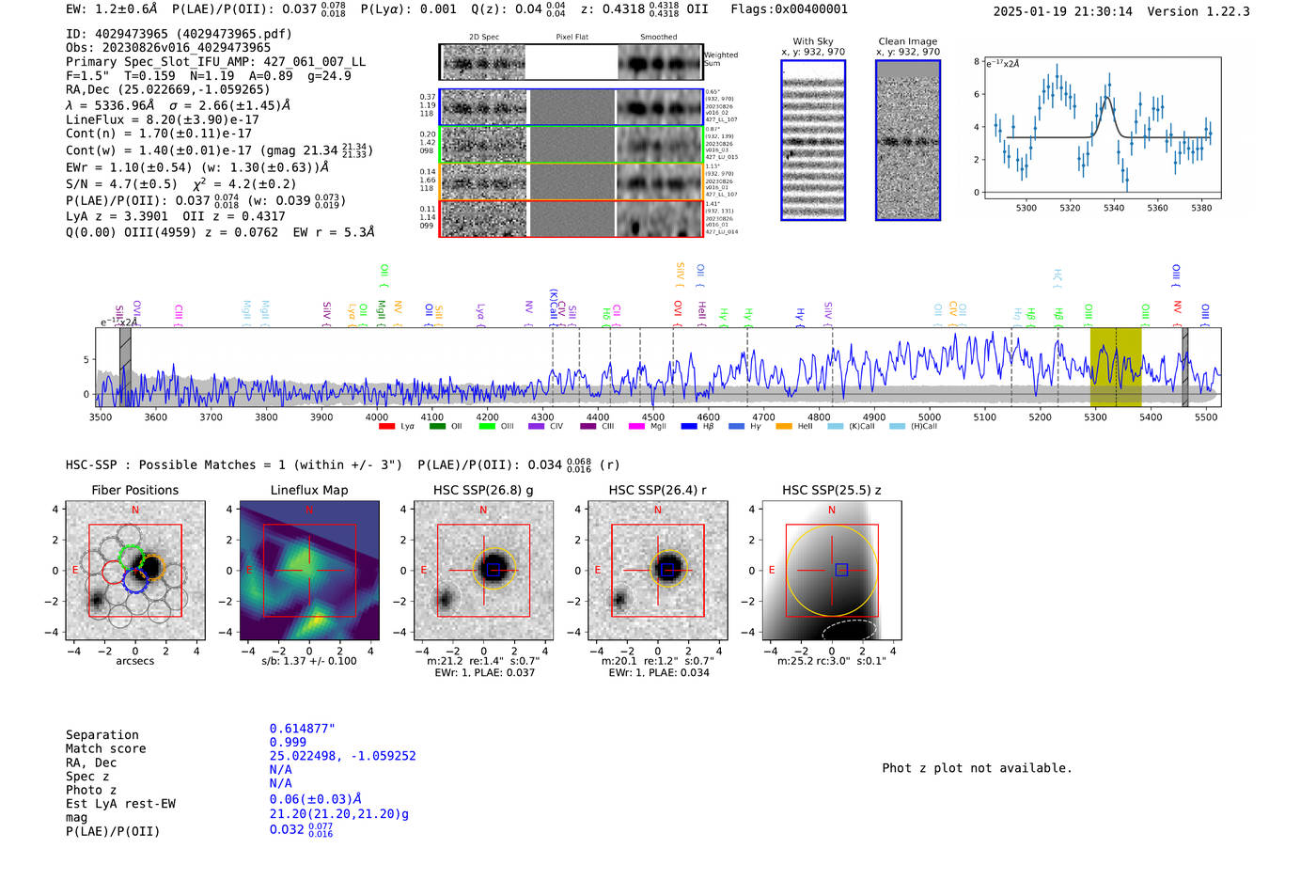Click the Phot z plot not available text

(977, 768)
